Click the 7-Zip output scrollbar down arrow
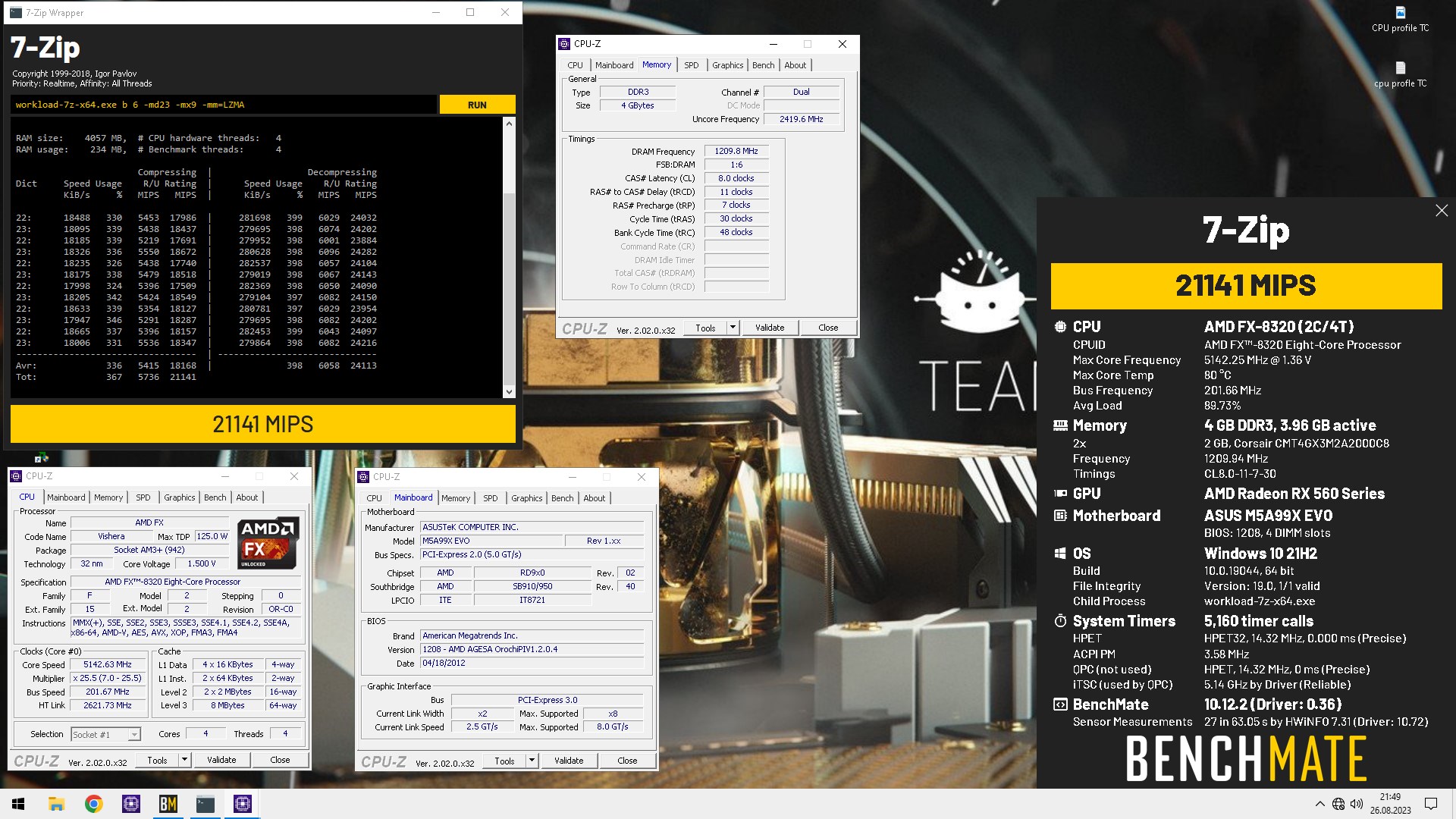The width and height of the screenshot is (1456, 819). click(509, 392)
